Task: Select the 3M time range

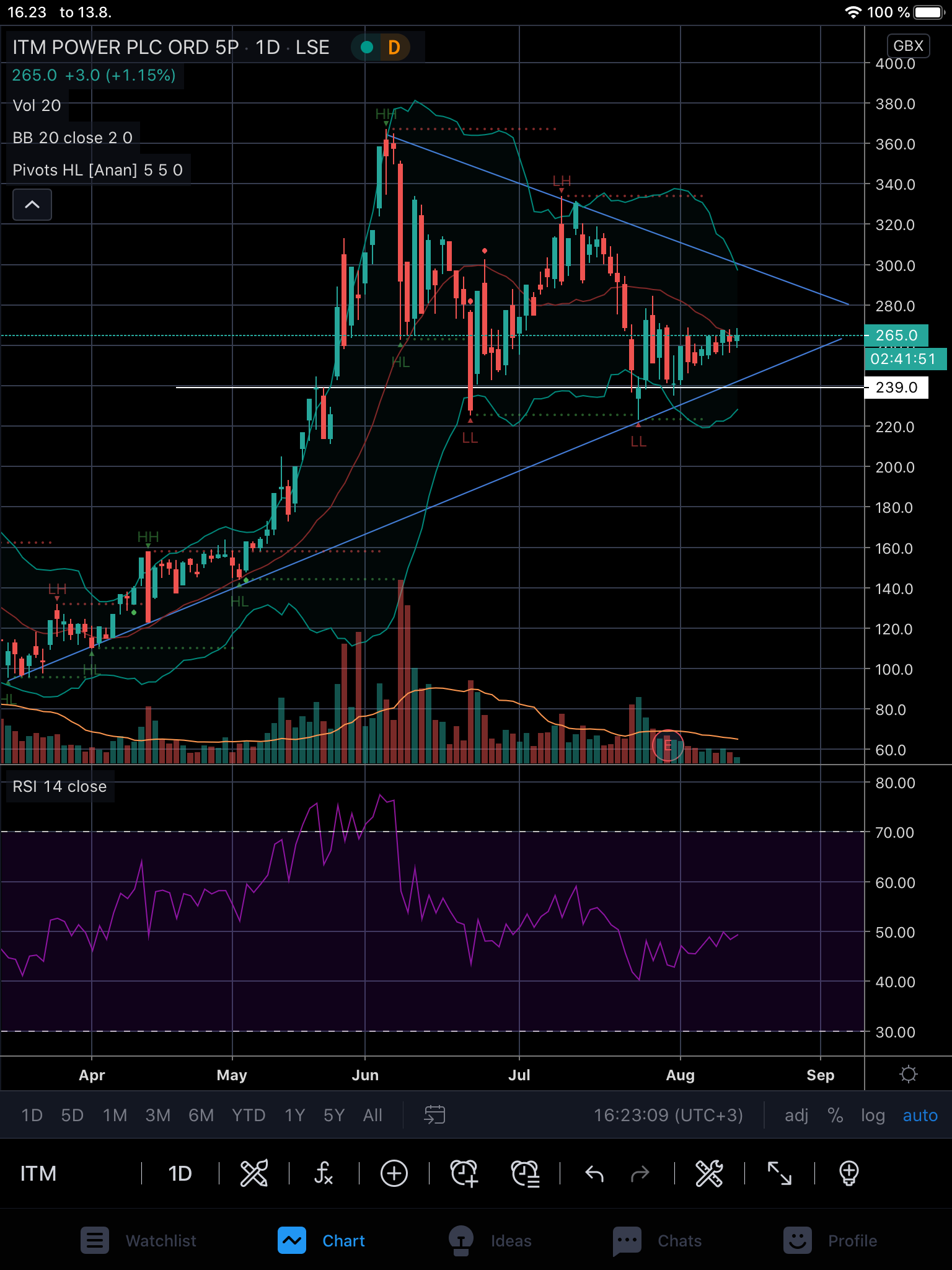Action: (157, 1115)
